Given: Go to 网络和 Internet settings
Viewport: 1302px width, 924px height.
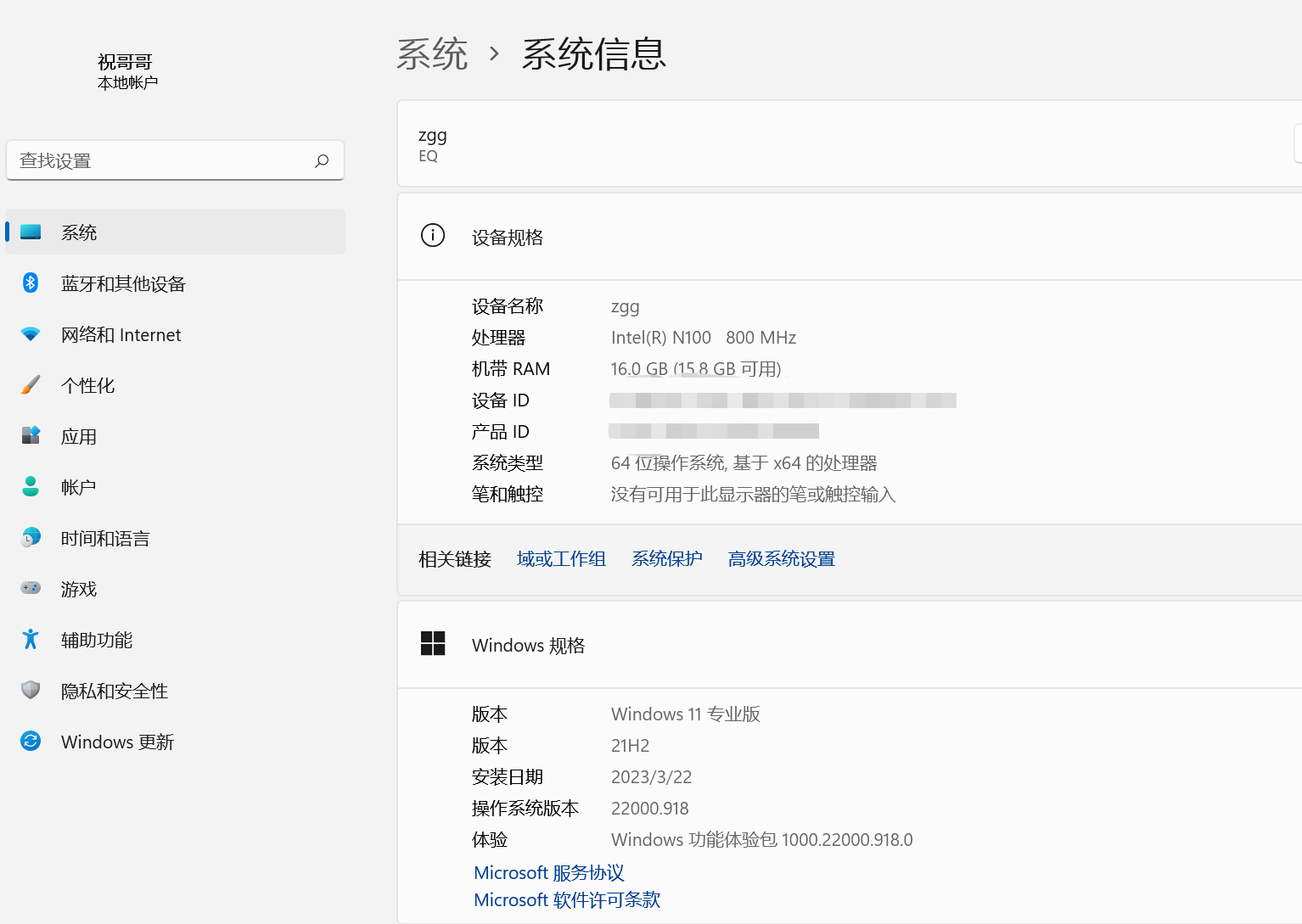Looking at the screenshot, I should [176, 334].
